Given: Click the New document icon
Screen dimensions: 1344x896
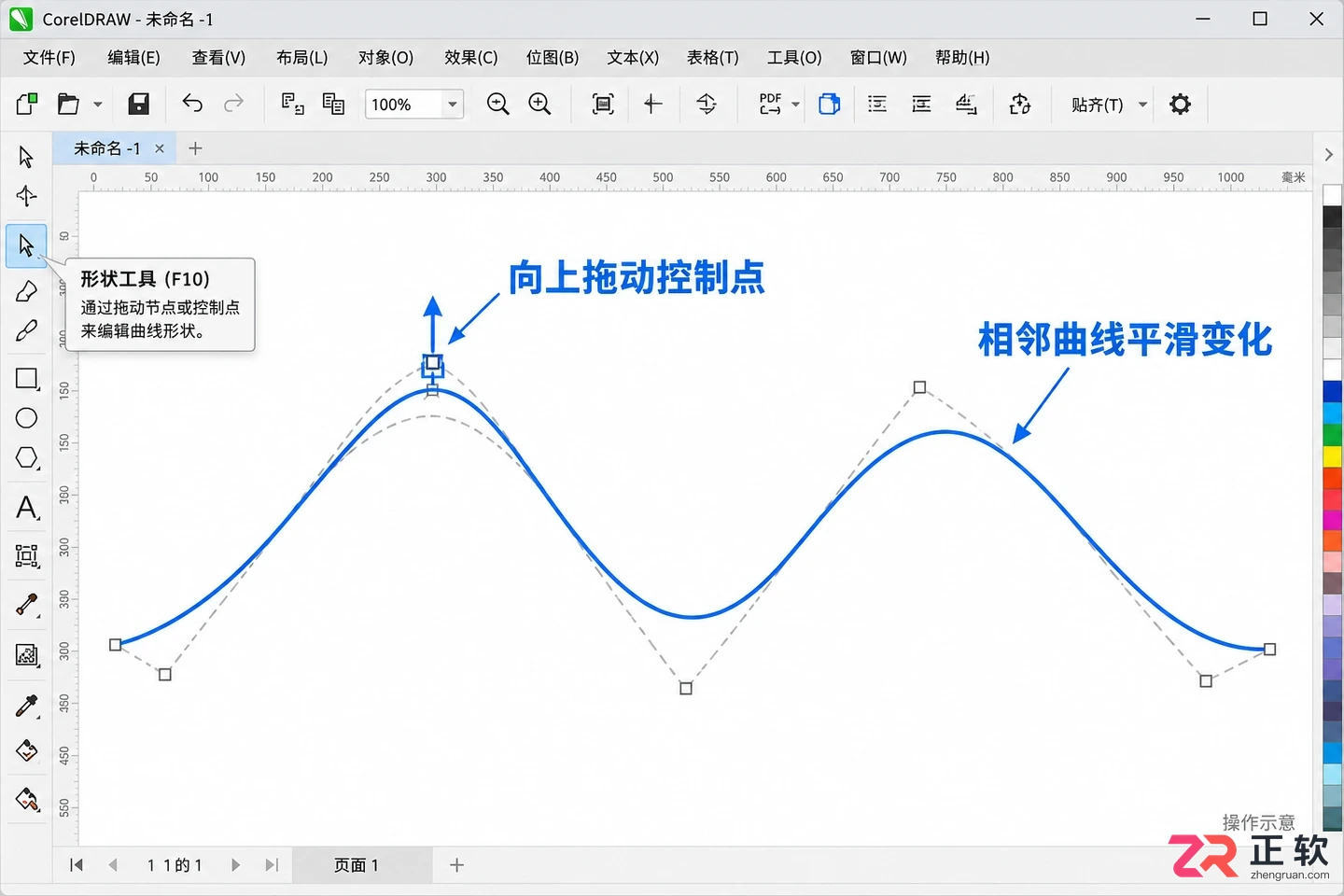Looking at the screenshot, I should tap(27, 104).
